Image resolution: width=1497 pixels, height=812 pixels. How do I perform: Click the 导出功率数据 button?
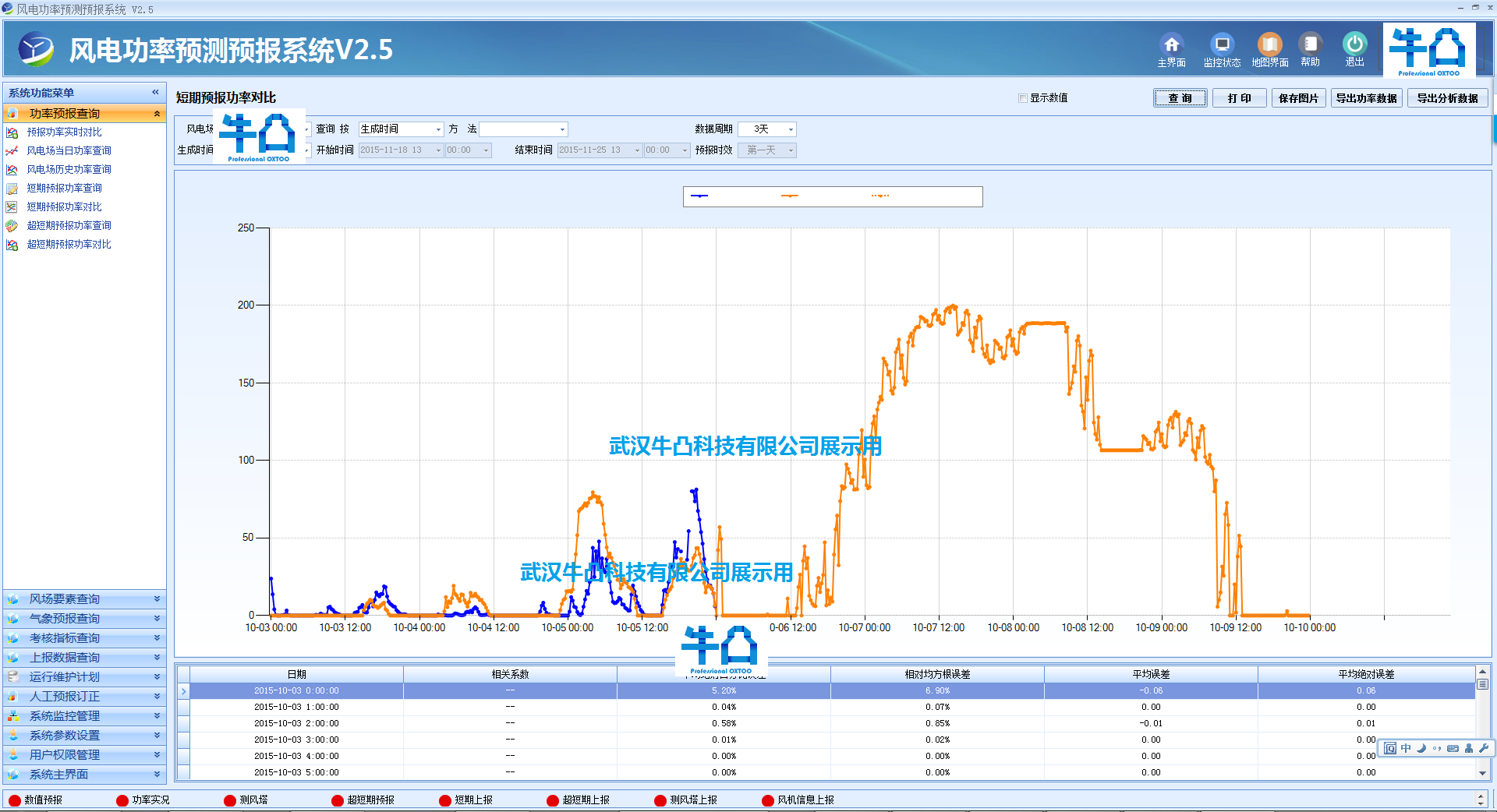point(1366,98)
